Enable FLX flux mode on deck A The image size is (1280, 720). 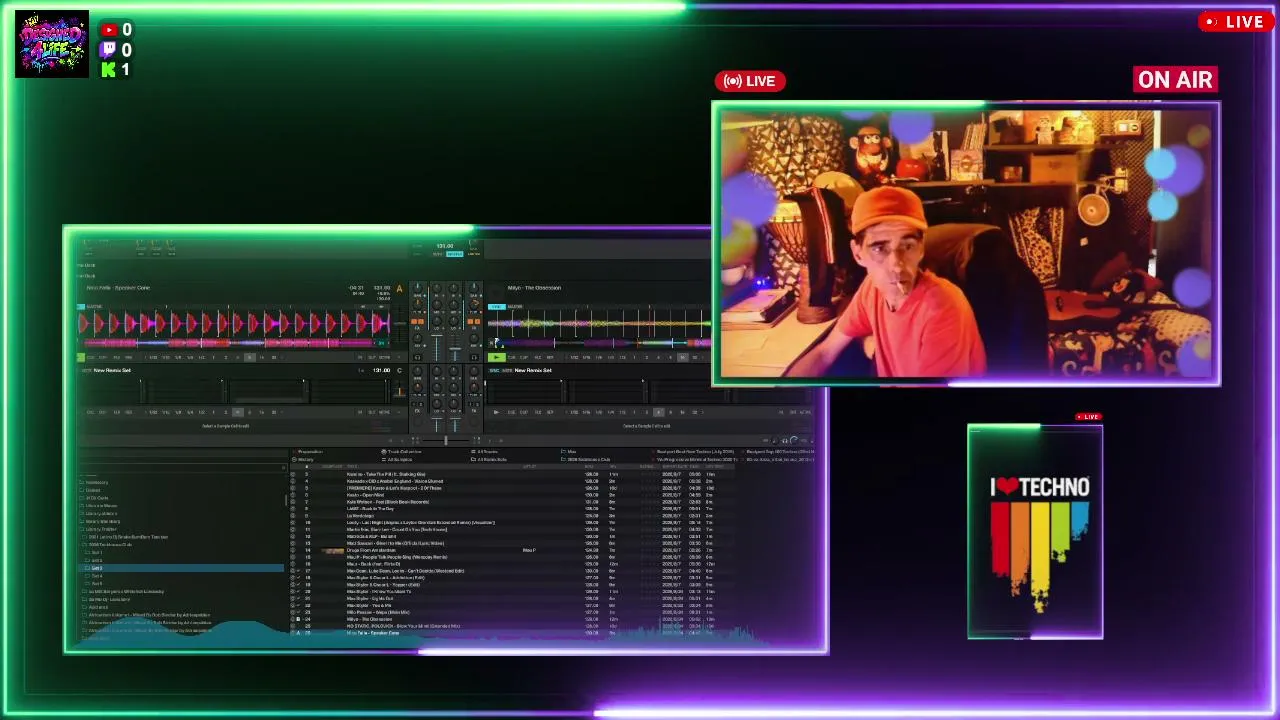(x=116, y=357)
